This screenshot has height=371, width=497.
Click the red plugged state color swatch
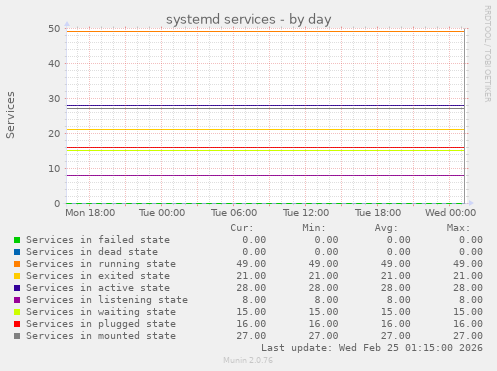tap(17, 324)
